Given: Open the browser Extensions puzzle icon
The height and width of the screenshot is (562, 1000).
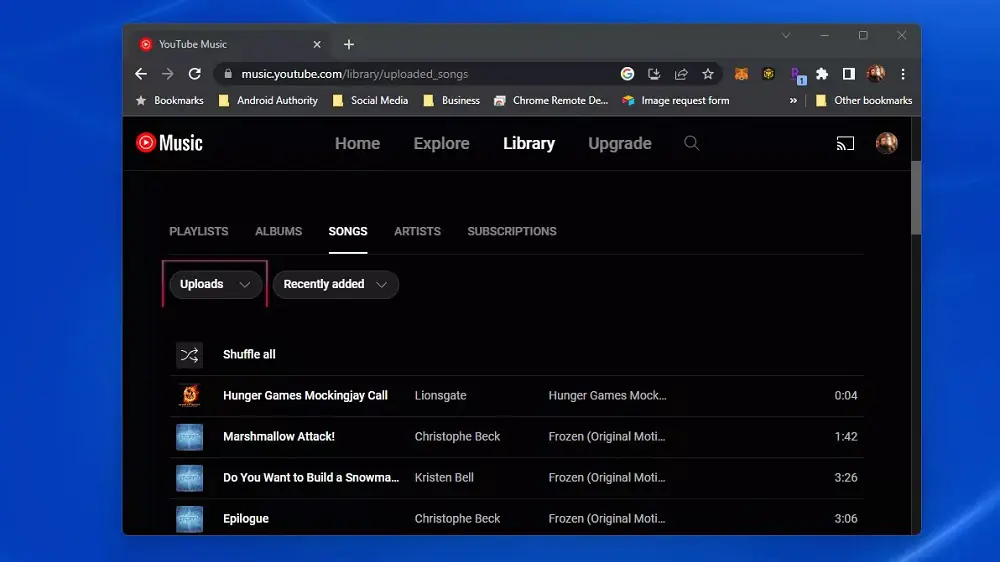Looking at the screenshot, I should 822,74.
